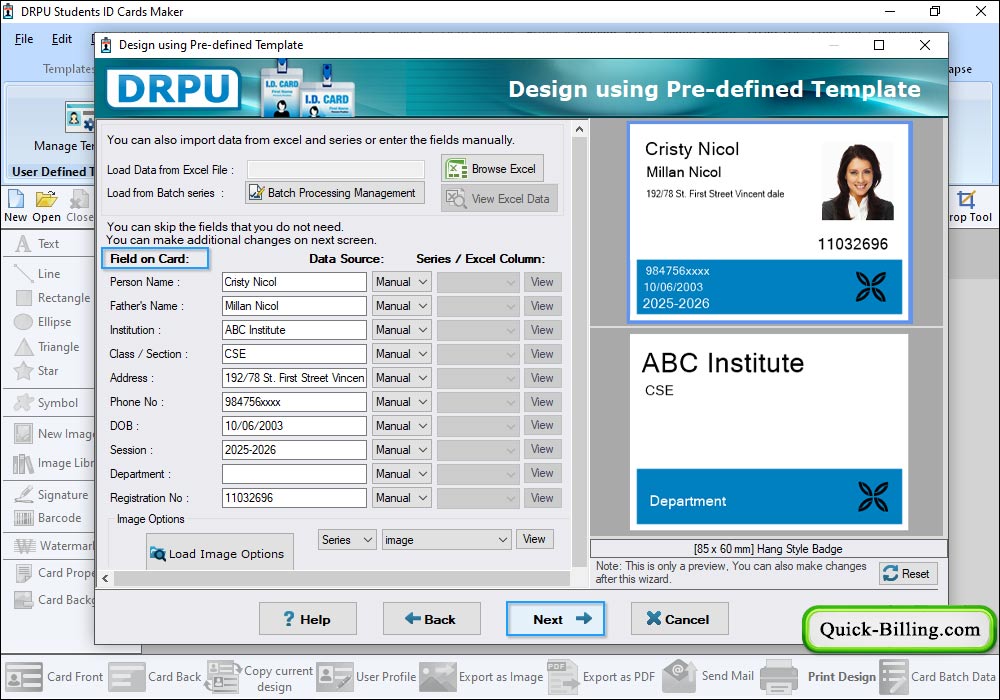
Task: Open Department data source dropdown
Action: click(x=401, y=474)
